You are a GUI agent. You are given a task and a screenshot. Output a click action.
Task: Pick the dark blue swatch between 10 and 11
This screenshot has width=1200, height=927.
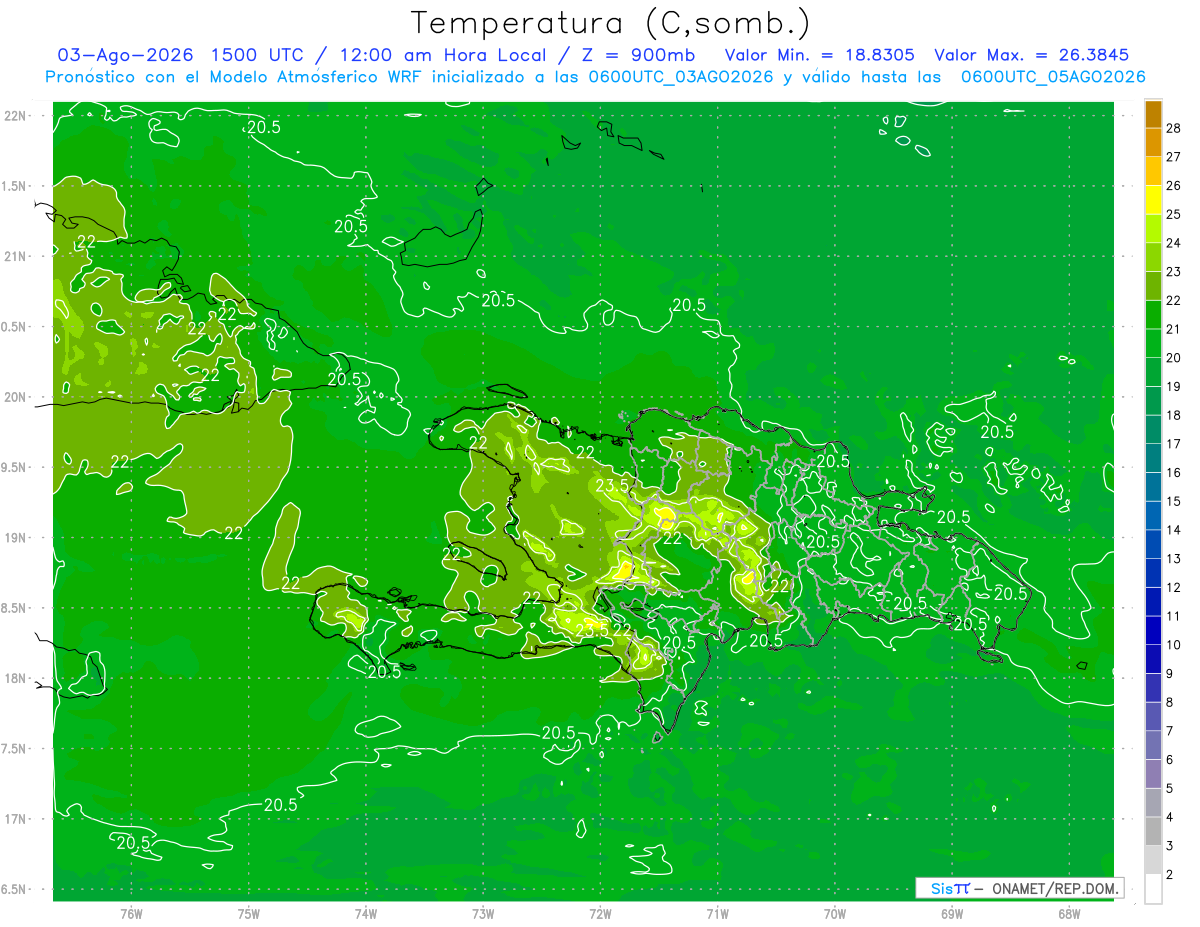[1153, 630]
